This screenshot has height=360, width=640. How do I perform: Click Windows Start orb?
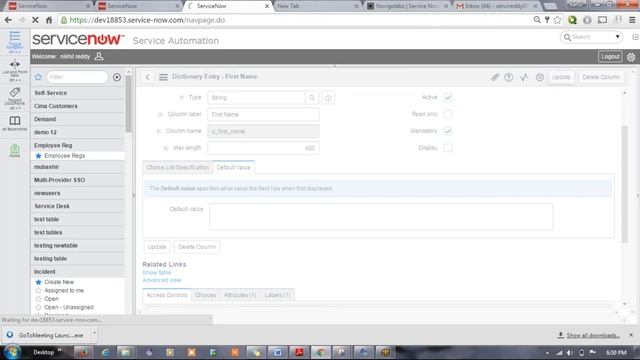[12, 352]
